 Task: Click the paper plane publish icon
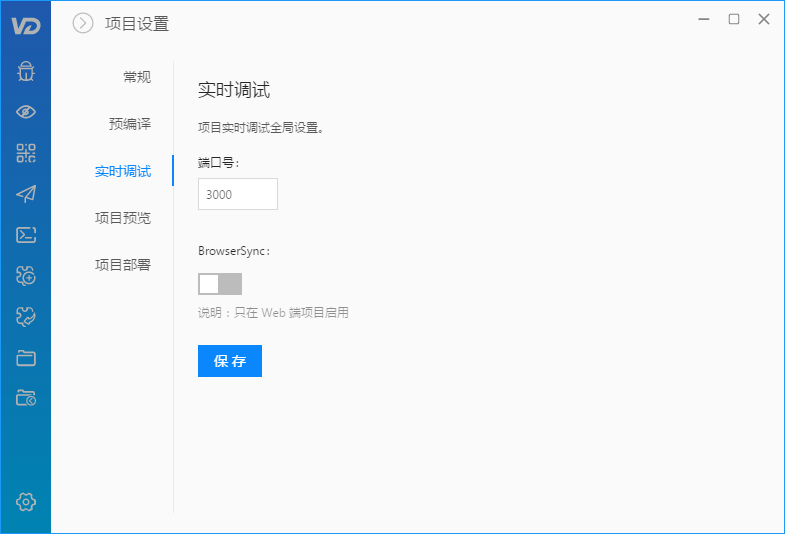click(x=26, y=194)
